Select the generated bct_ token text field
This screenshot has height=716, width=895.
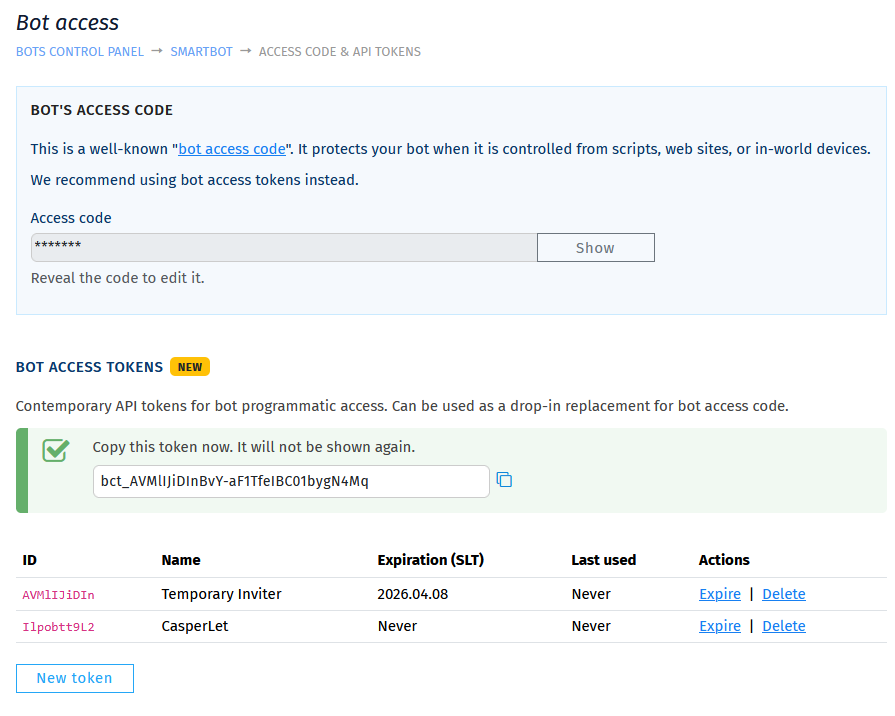pyautogui.click(x=291, y=481)
